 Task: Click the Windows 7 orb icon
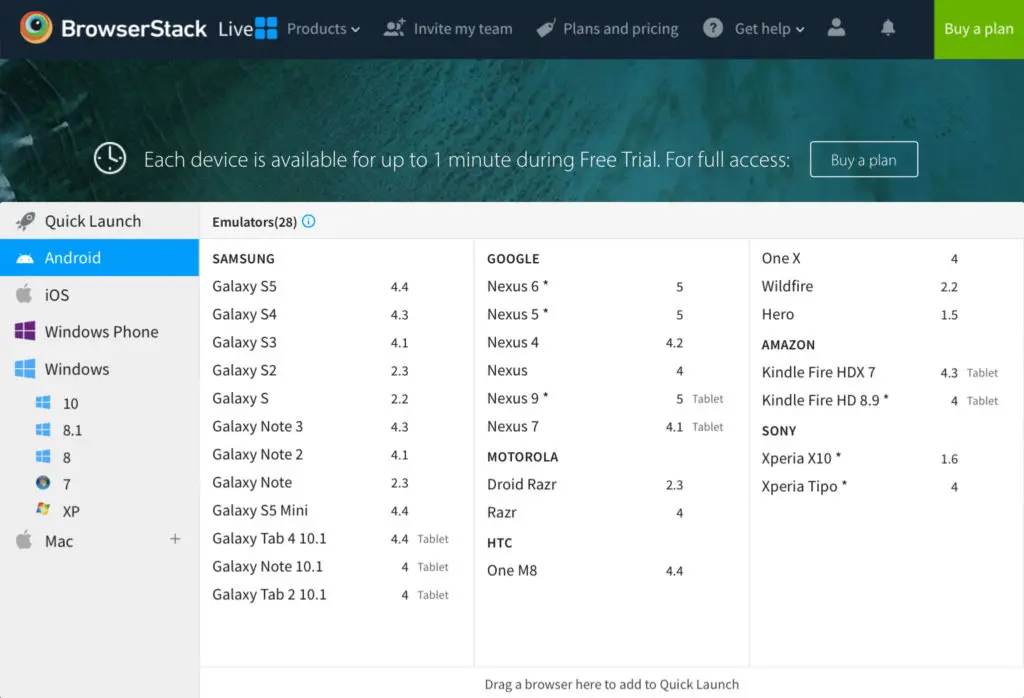pyautogui.click(x=43, y=483)
